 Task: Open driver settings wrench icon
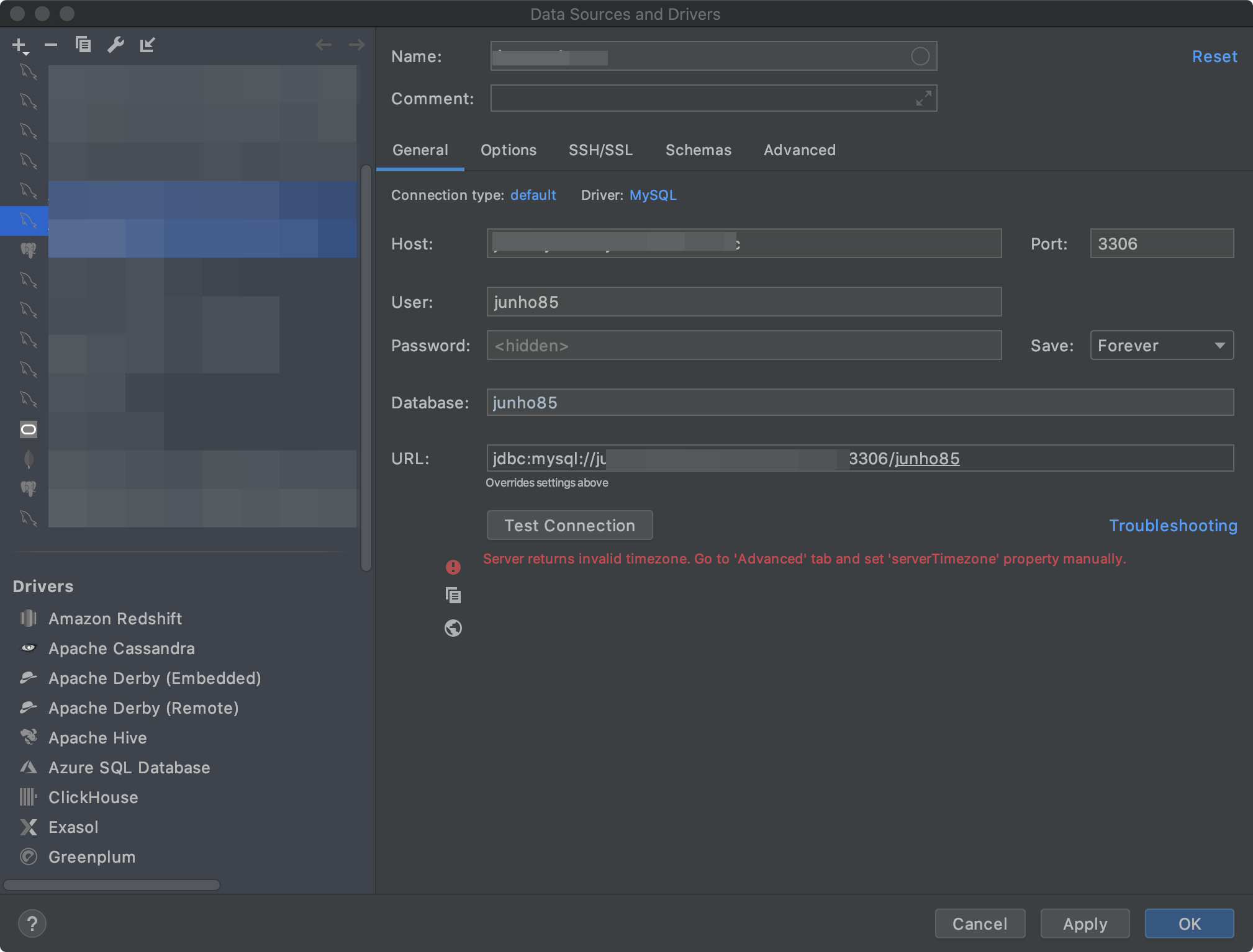pos(115,45)
